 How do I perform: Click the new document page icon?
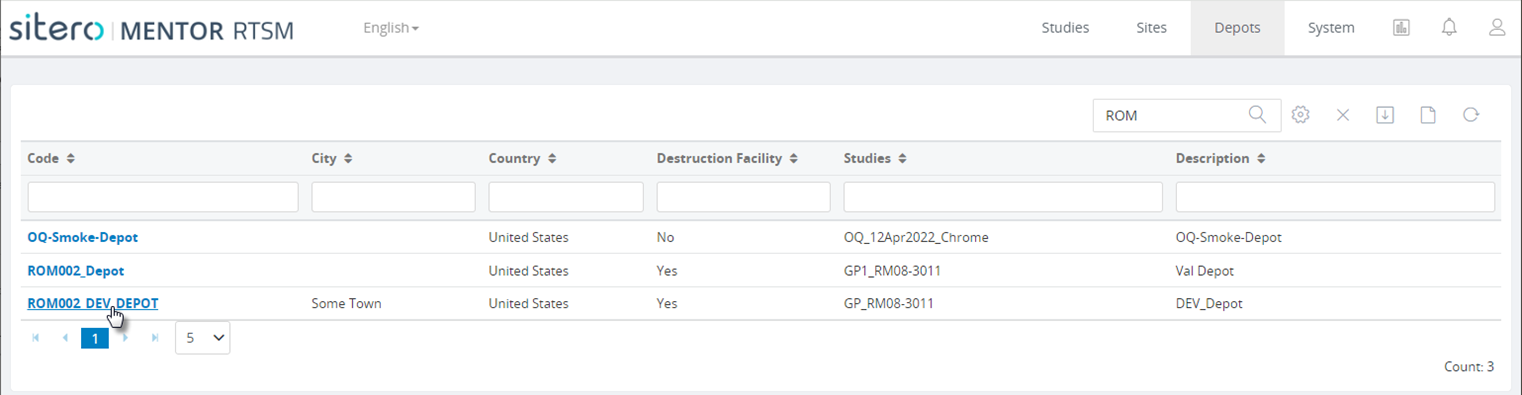(x=1428, y=115)
